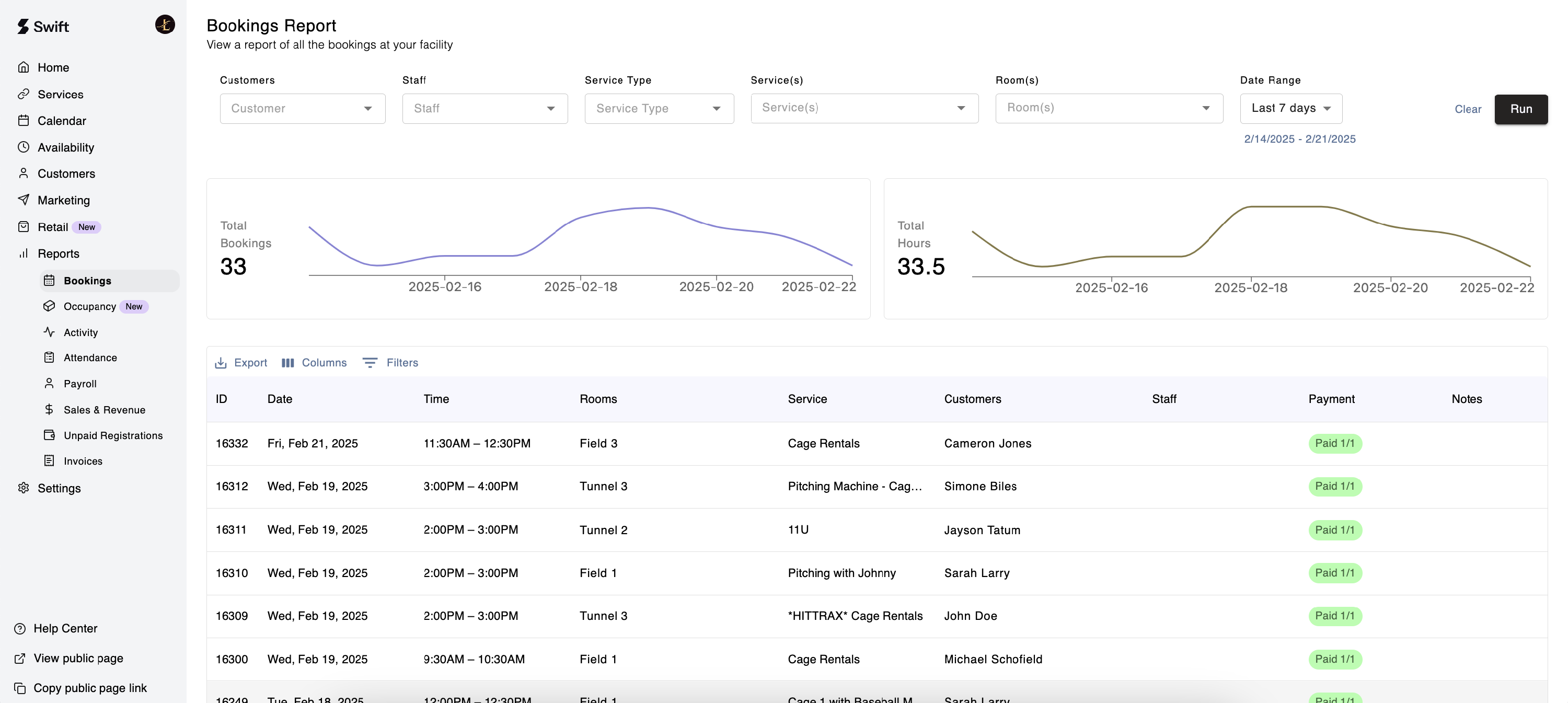This screenshot has height=703, width=1568.
Task: Click the Clear filters link
Action: (x=1468, y=109)
